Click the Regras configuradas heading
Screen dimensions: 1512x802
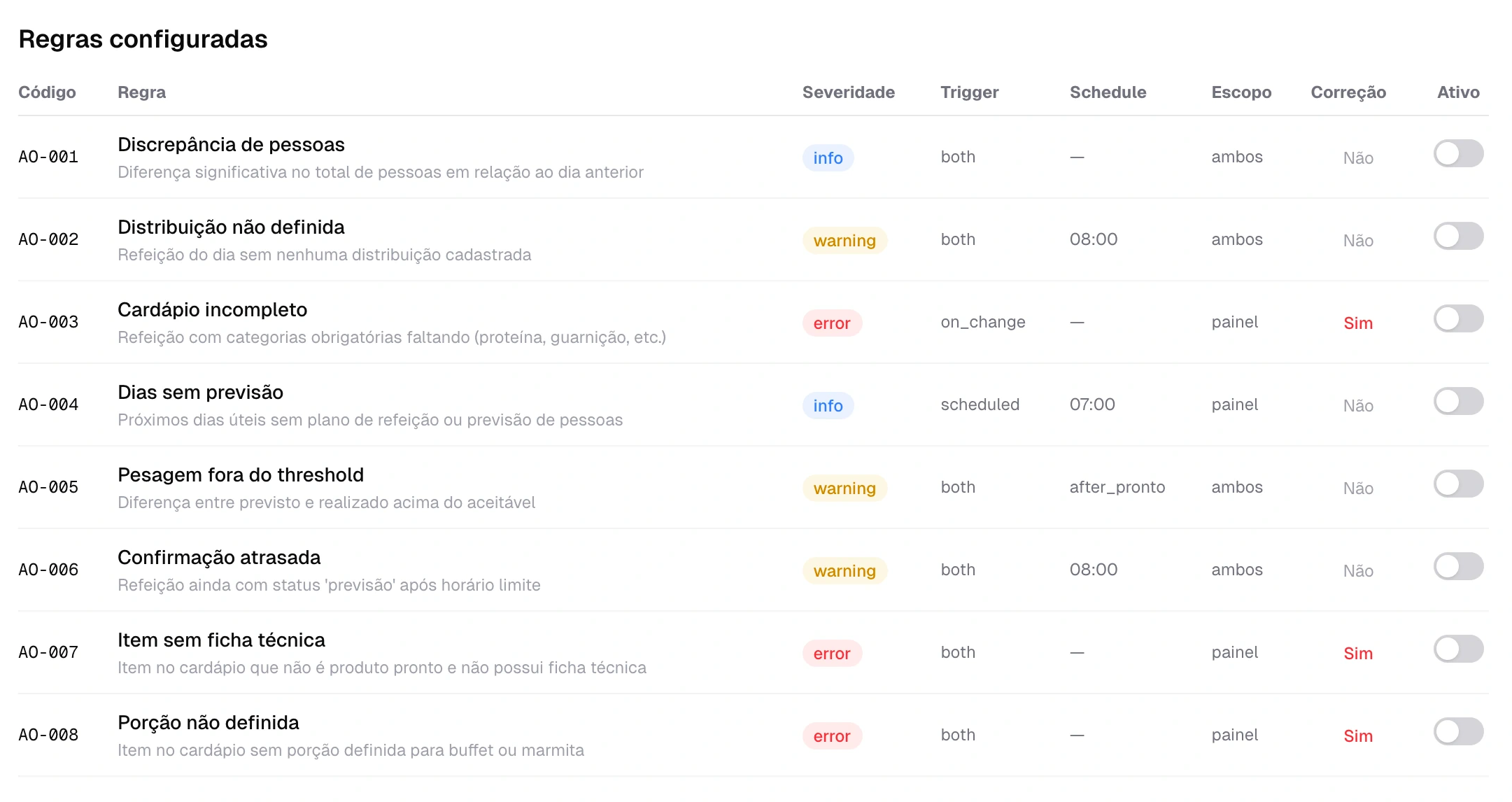click(143, 39)
